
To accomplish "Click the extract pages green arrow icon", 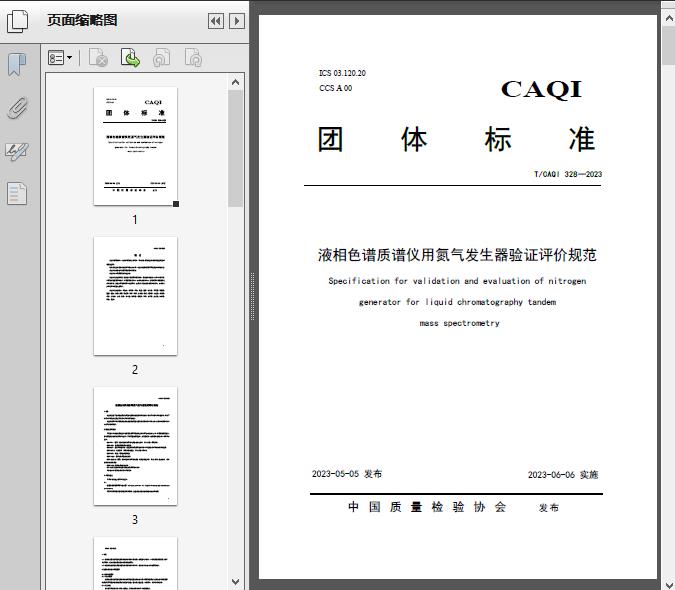I will [x=130, y=58].
